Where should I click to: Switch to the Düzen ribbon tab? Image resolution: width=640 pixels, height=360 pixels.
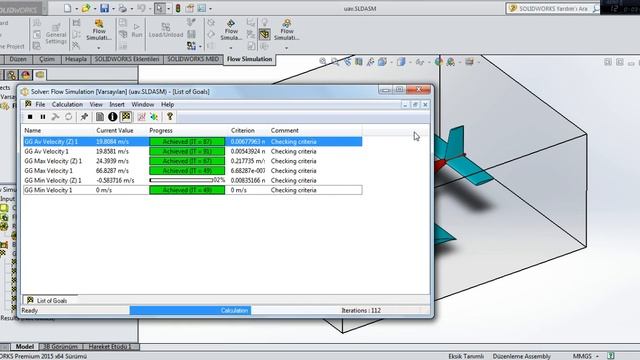tap(18, 59)
